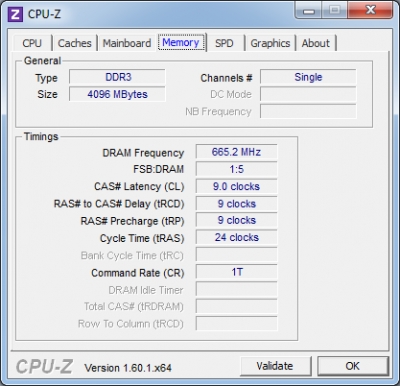
Task: Click the FSB:DRAM ratio field 1:5
Action: click(236, 169)
